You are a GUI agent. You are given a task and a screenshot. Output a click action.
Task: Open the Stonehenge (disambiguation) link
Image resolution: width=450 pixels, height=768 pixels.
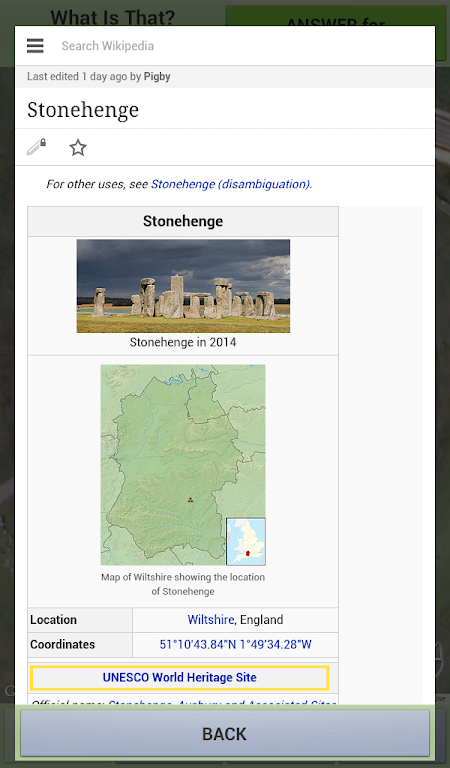coord(230,184)
